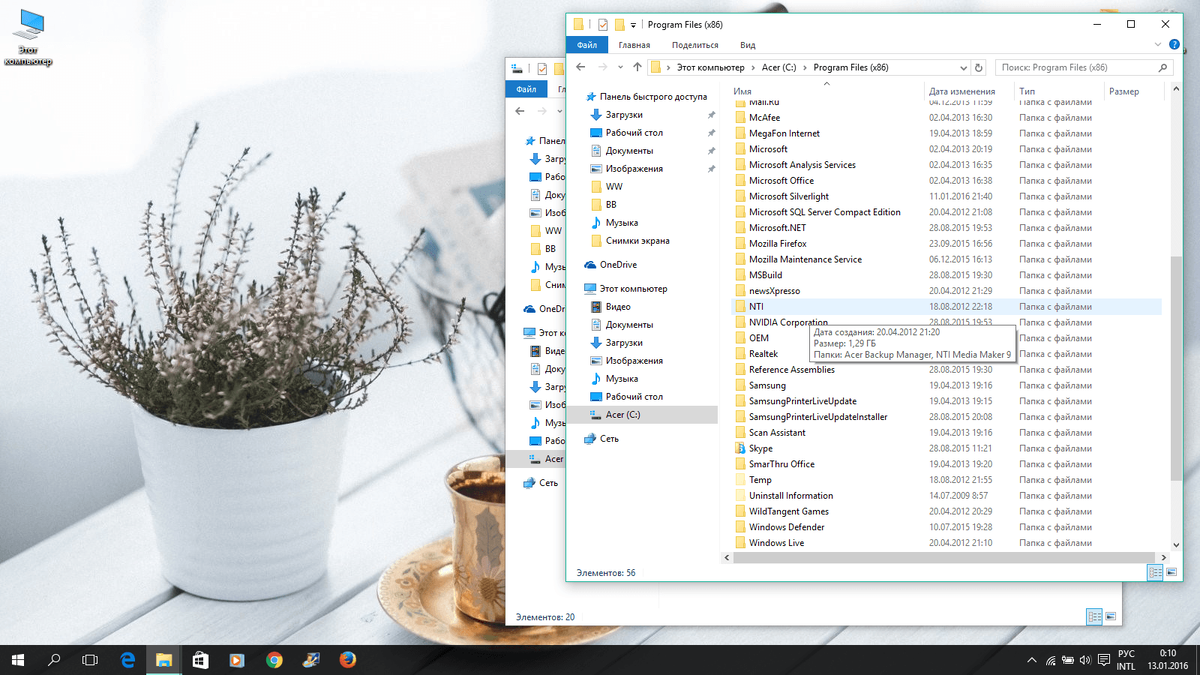Open Explorer Help with the question mark icon
The width and height of the screenshot is (1200, 675).
click(1175, 44)
